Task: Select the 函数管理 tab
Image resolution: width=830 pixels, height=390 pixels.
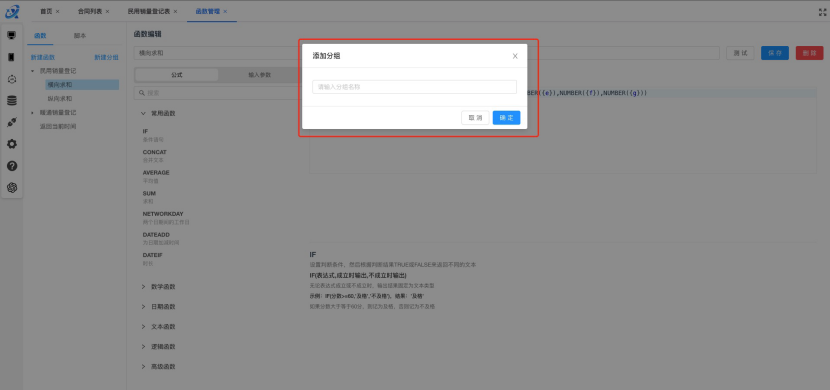Action: point(208,11)
